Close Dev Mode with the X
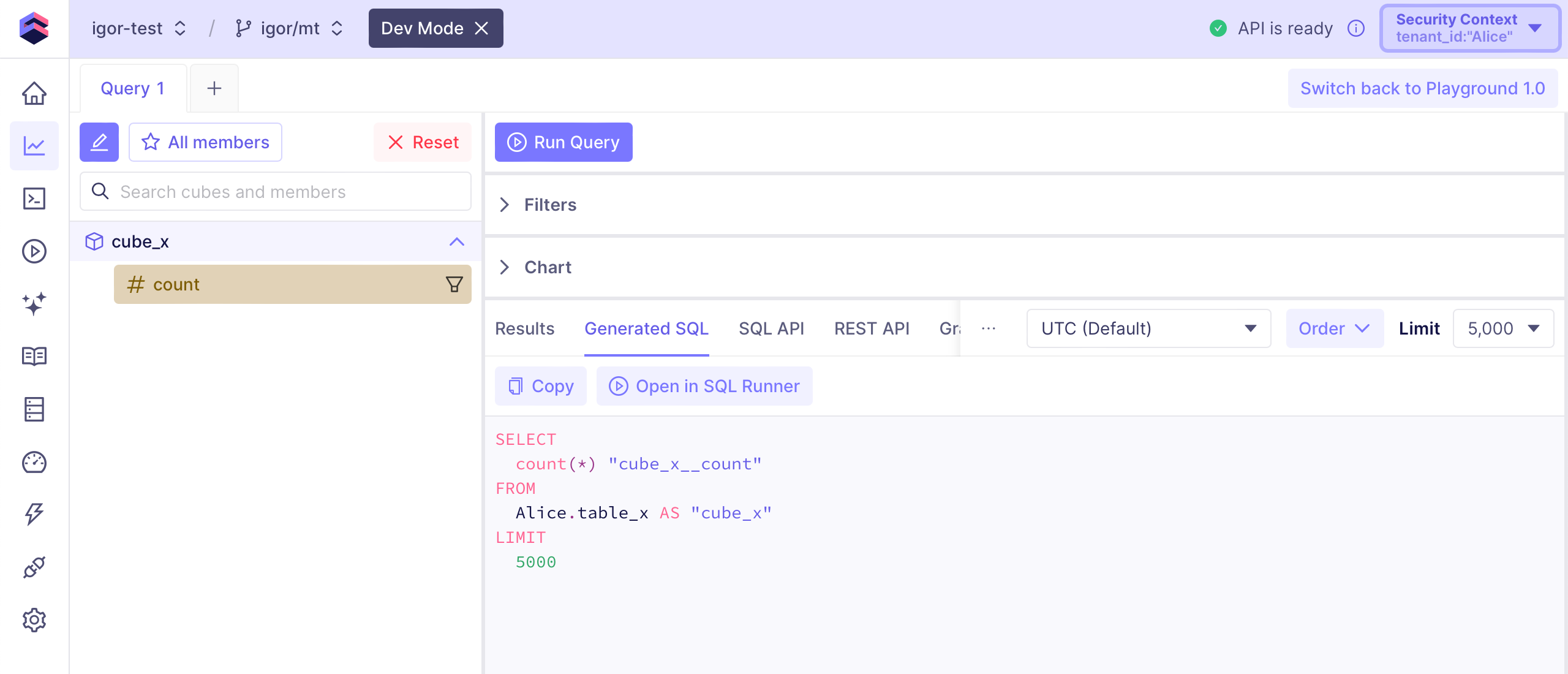The image size is (1568, 674). point(482,28)
